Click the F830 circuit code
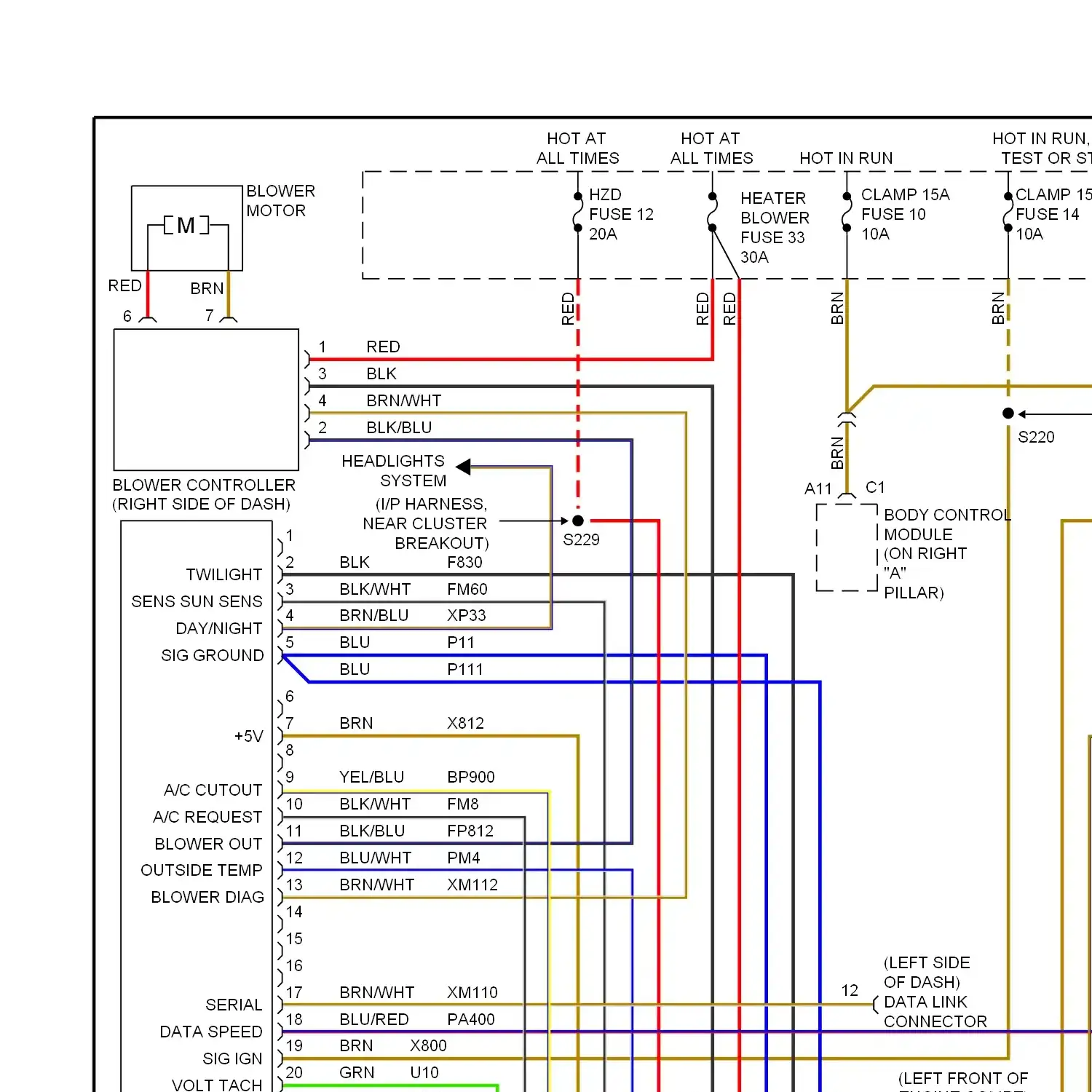 tap(464, 562)
